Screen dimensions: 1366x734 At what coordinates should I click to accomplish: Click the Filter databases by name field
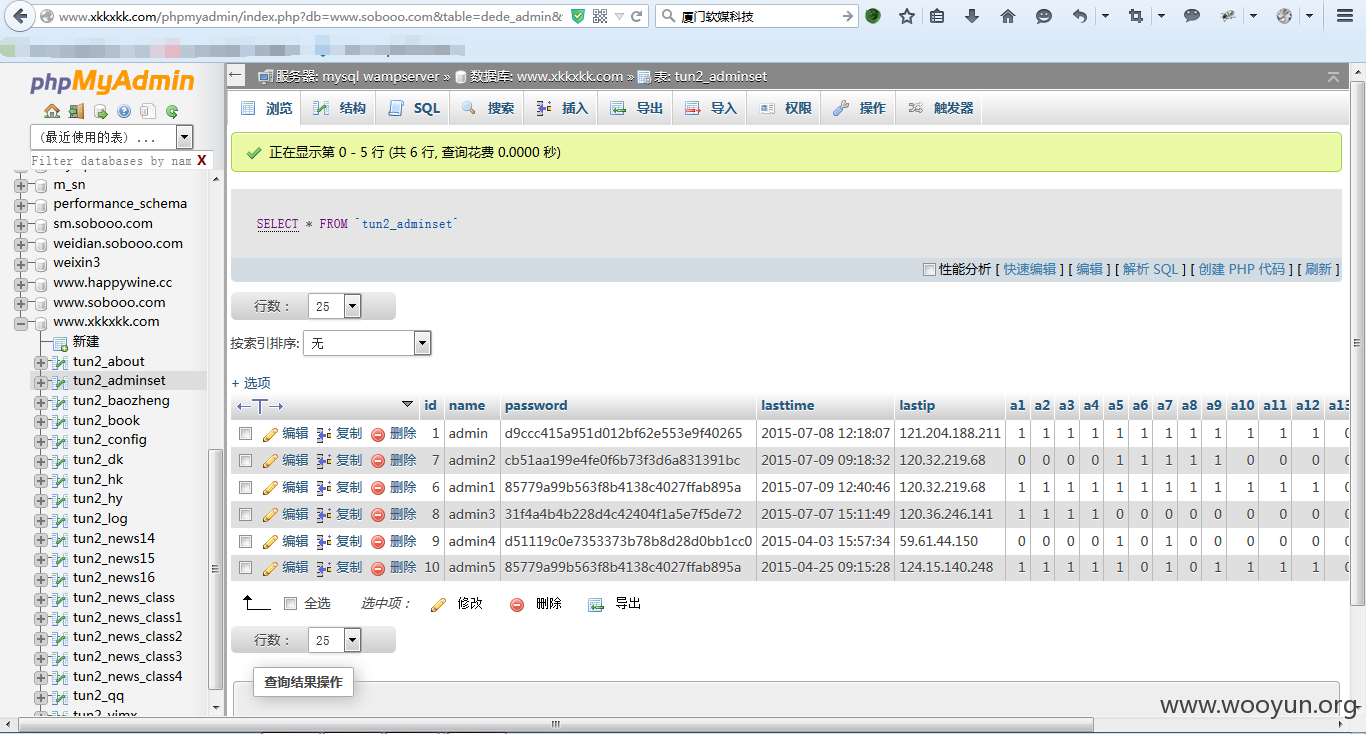click(x=111, y=160)
